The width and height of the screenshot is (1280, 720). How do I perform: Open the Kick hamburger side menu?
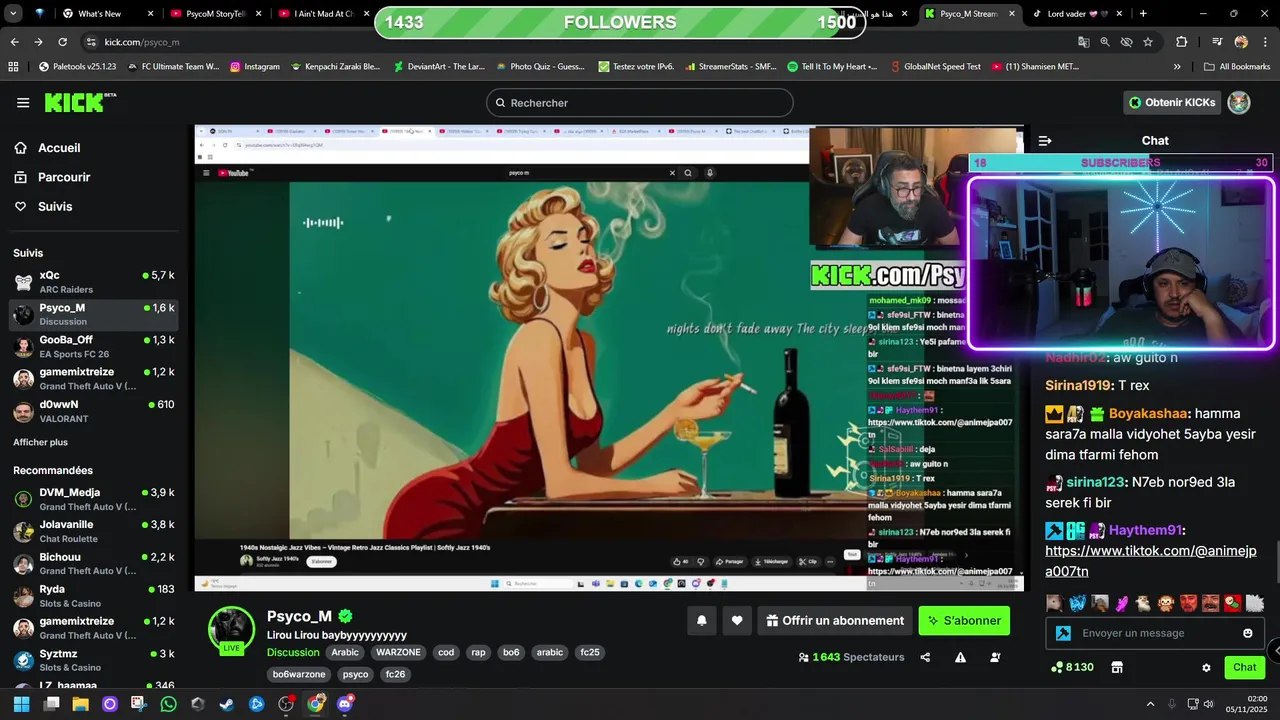23,103
